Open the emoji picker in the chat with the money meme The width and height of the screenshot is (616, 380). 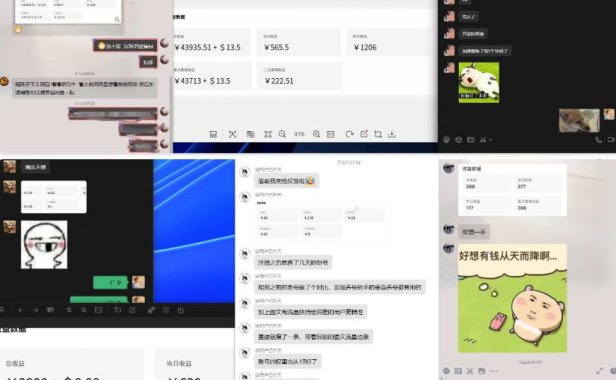click(x=446, y=371)
